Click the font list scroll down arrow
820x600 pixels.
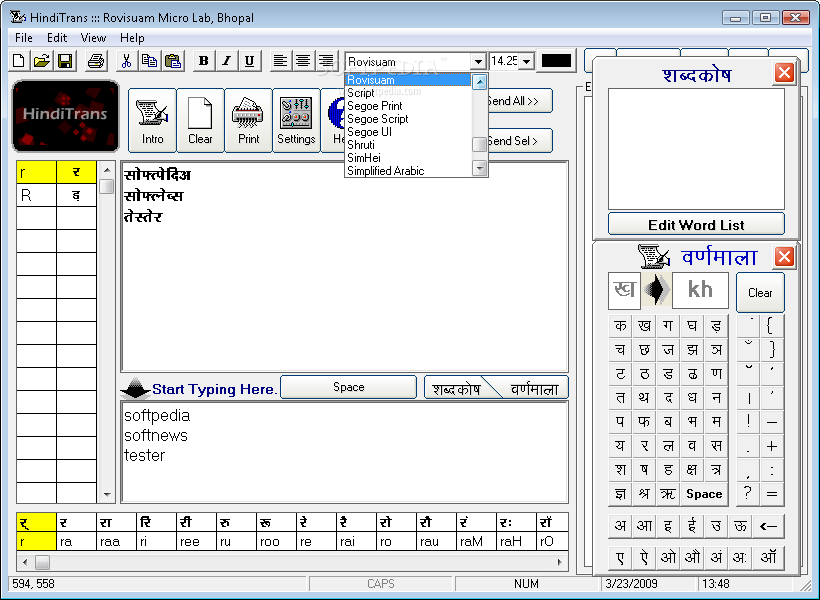point(480,168)
